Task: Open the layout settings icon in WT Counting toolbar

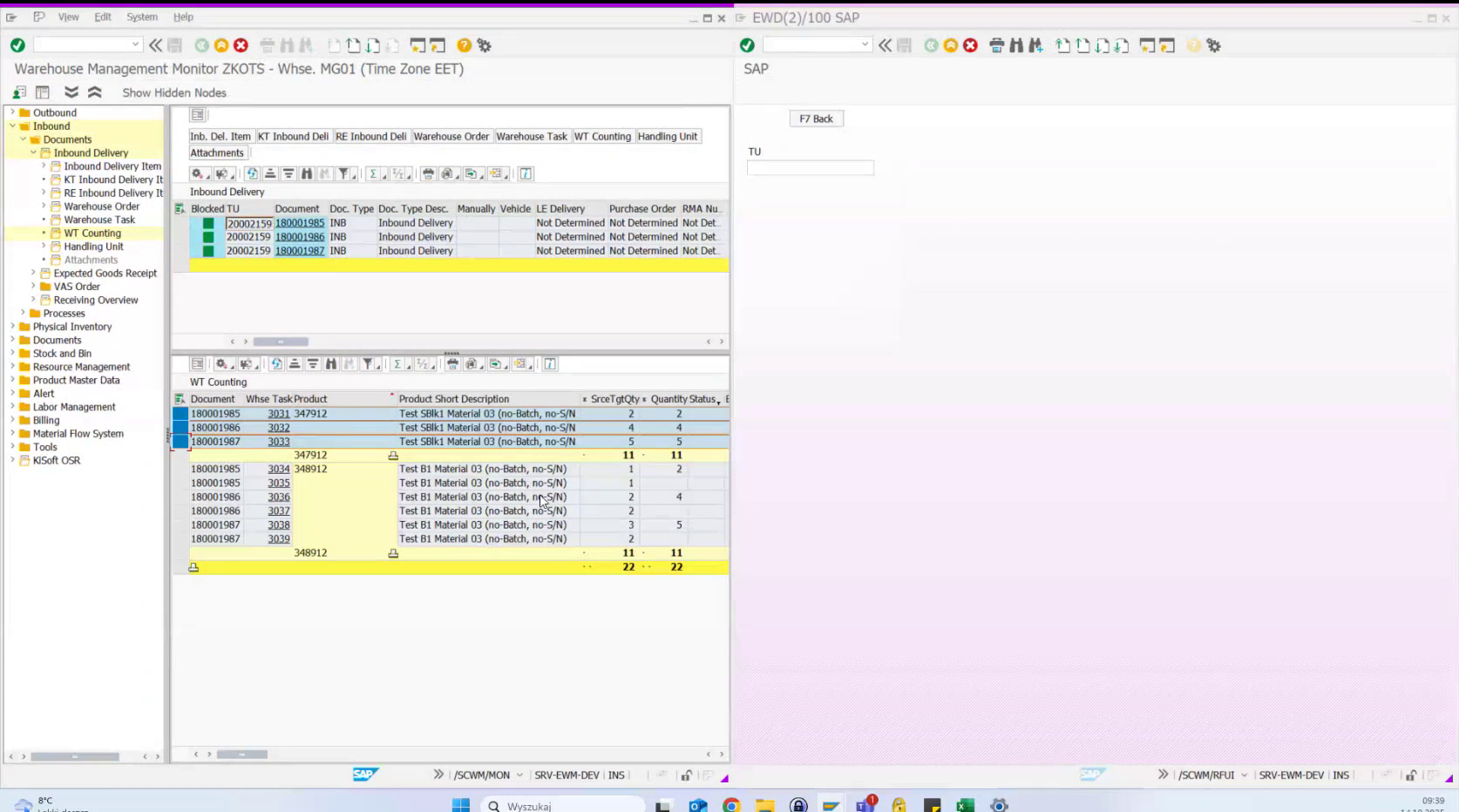Action: 223,364
